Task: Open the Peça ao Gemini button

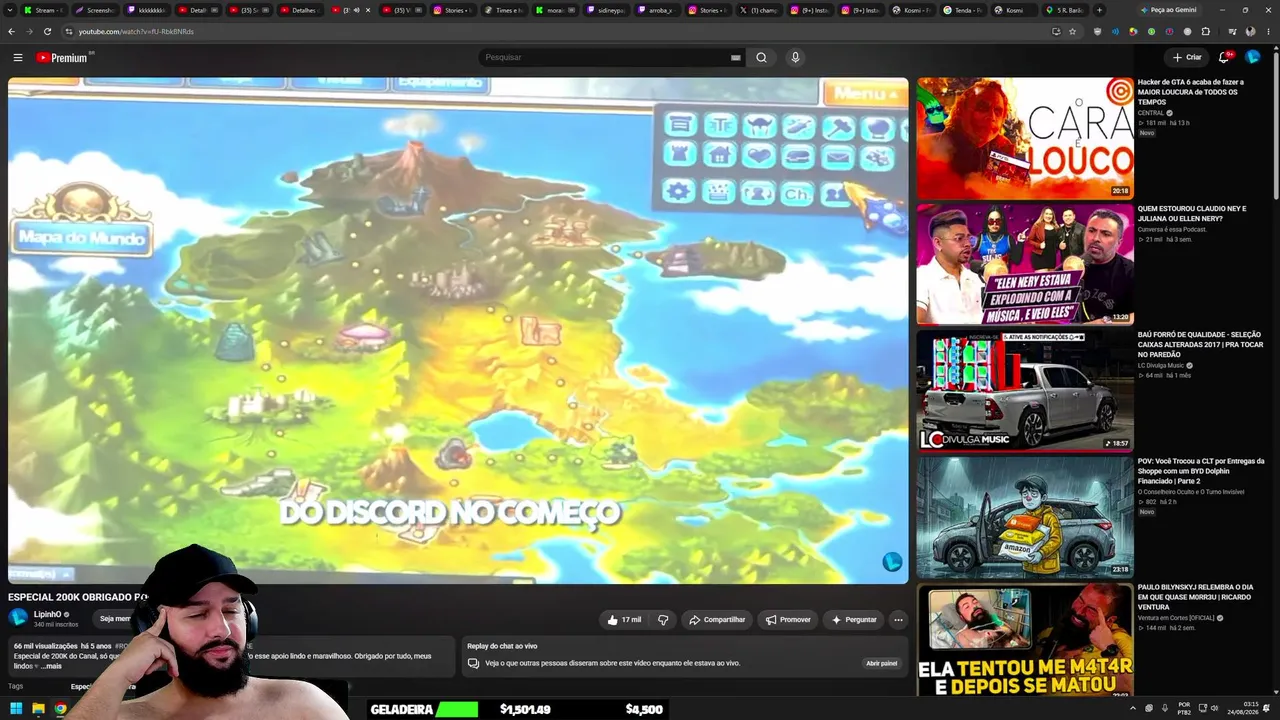Action: click(x=1168, y=10)
